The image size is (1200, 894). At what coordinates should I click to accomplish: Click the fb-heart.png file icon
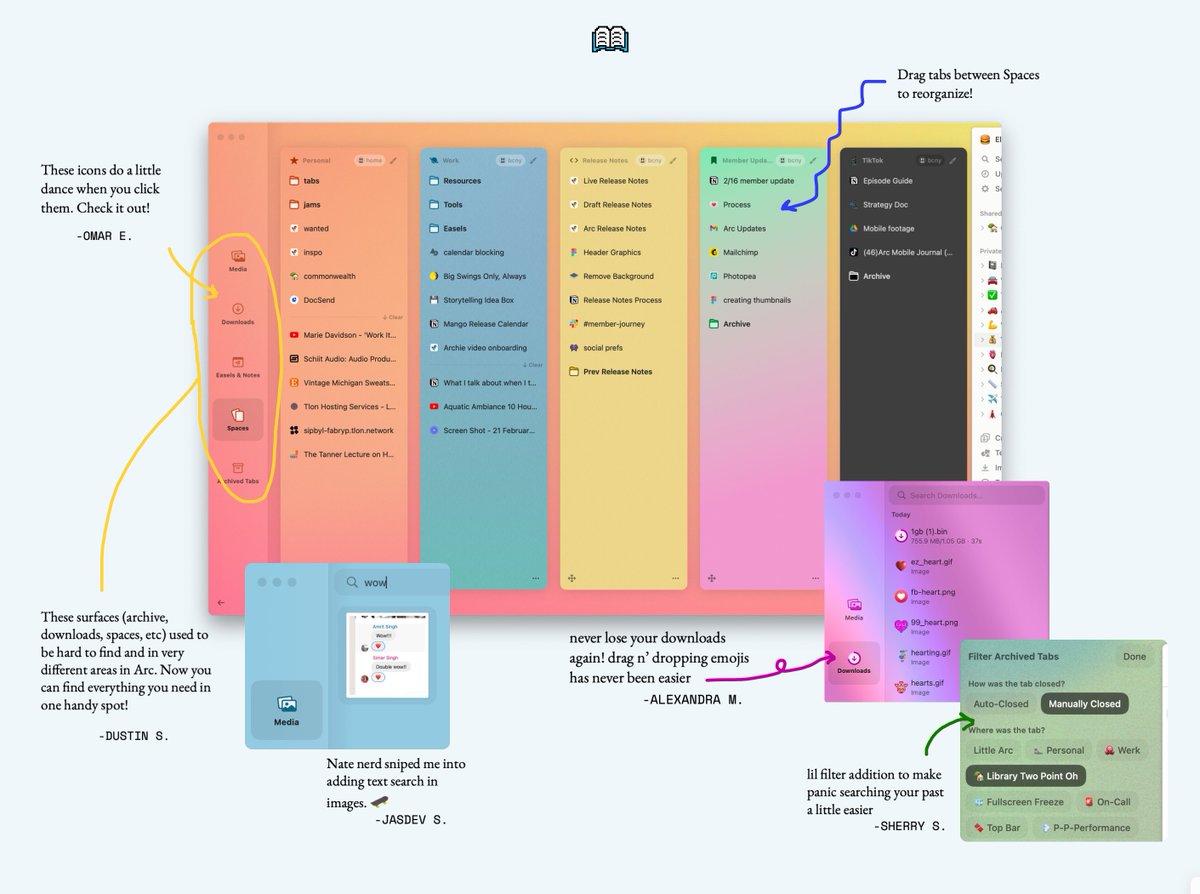coord(901,596)
